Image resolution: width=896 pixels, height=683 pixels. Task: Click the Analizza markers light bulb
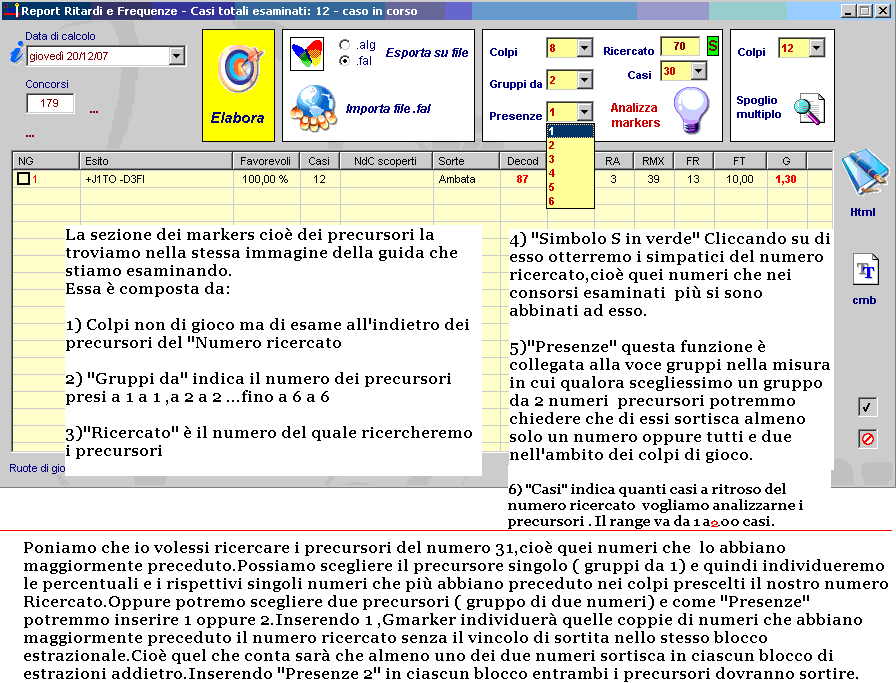click(691, 110)
